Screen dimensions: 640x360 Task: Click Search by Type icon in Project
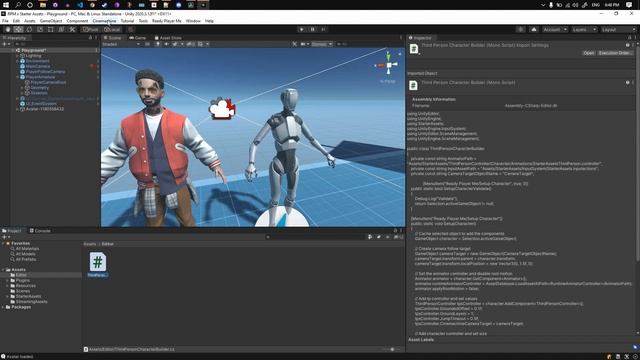pos(370,237)
